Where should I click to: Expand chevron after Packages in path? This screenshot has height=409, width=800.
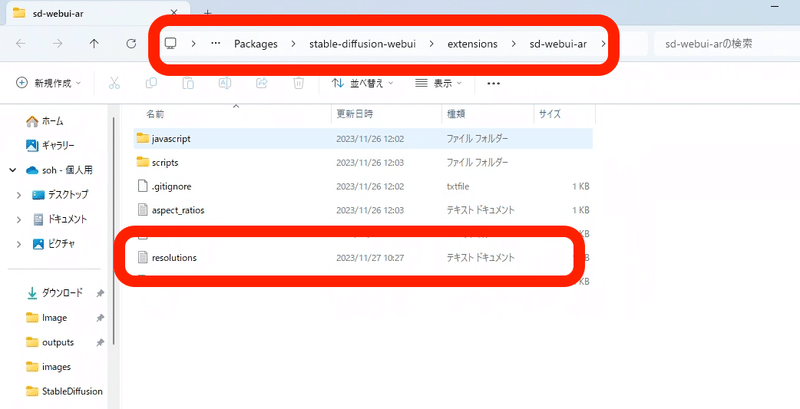tap(293, 44)
